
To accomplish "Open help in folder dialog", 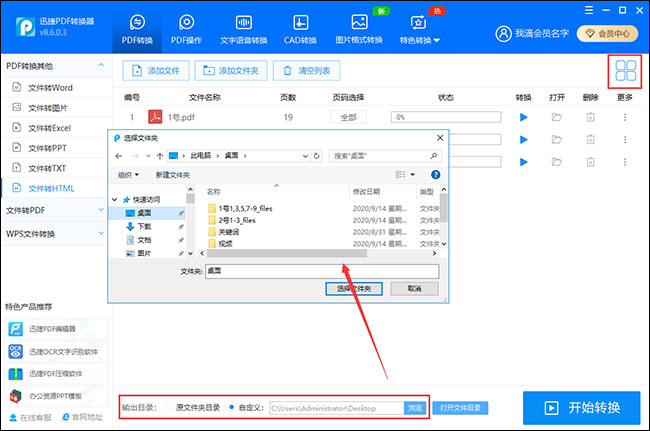I will (x=435, y=174).
